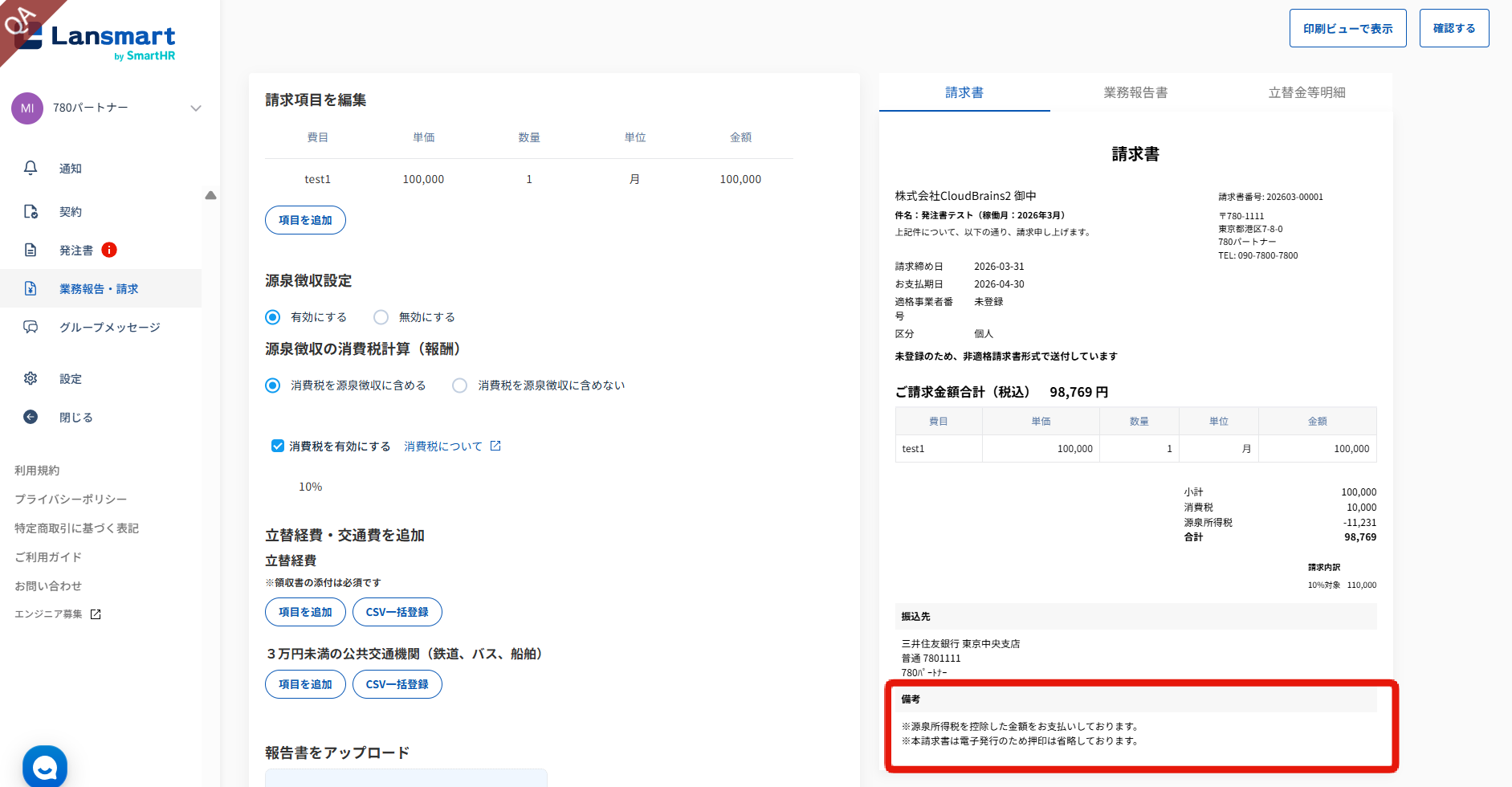This screenshot has width=1512, height=787.
Task: Switch to the 立替金等明細 tab
Action: (x=1306, y=92)
